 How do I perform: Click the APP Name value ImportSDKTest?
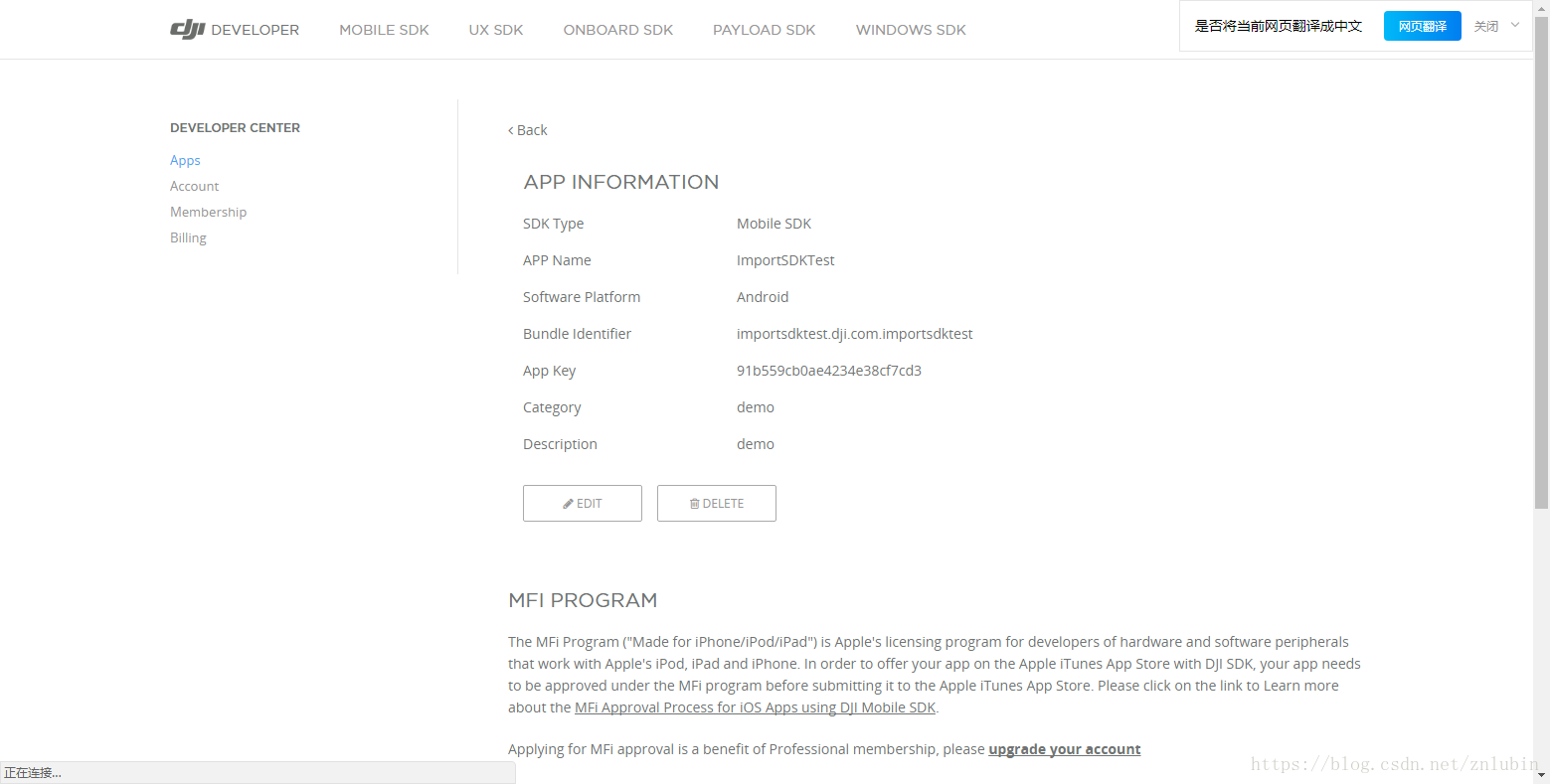[785, 260]
